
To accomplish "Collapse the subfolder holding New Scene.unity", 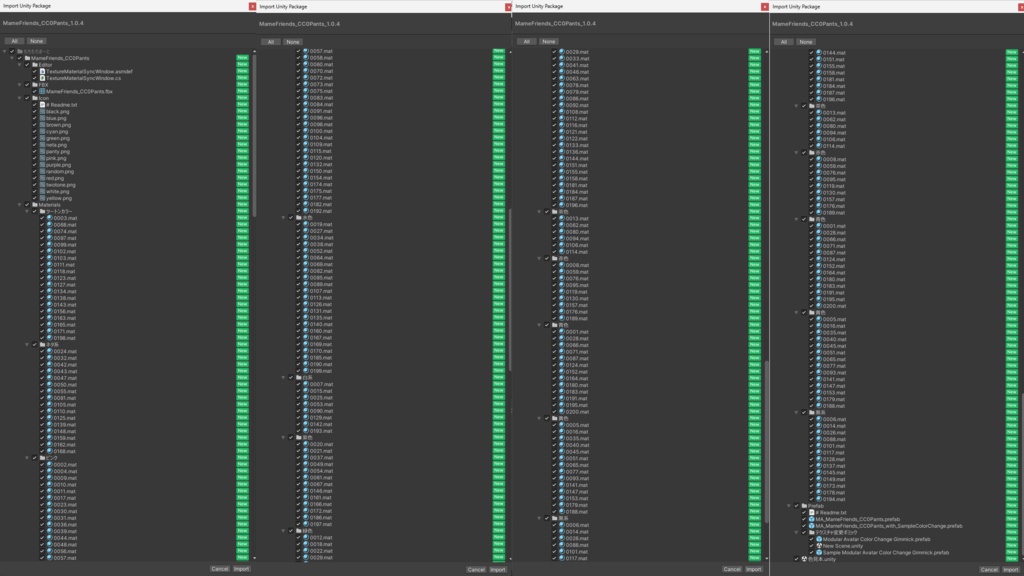I will (x=796, y=532).
